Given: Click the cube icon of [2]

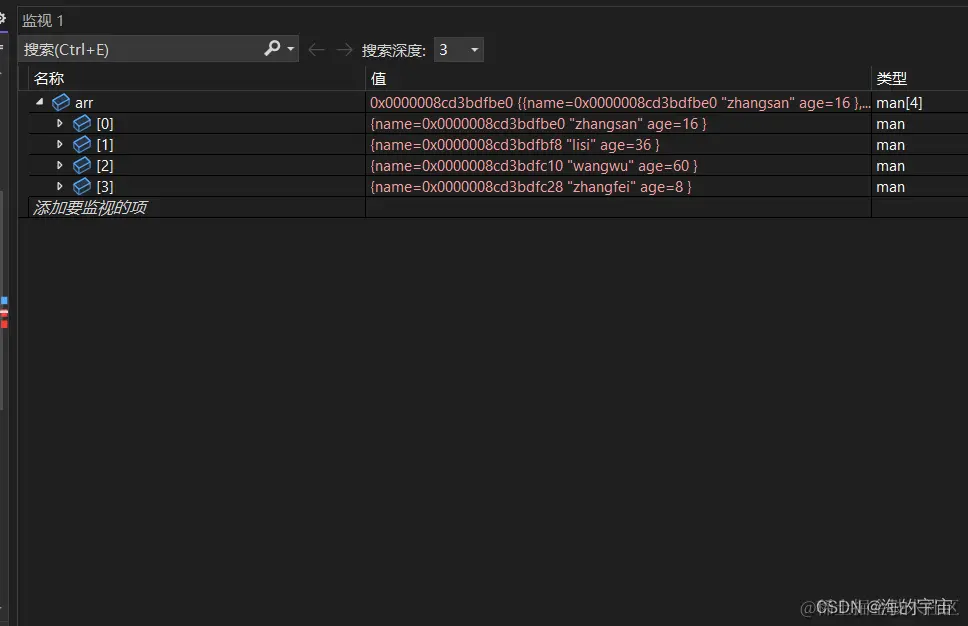Looking at the screenshot, I should 82,165.
